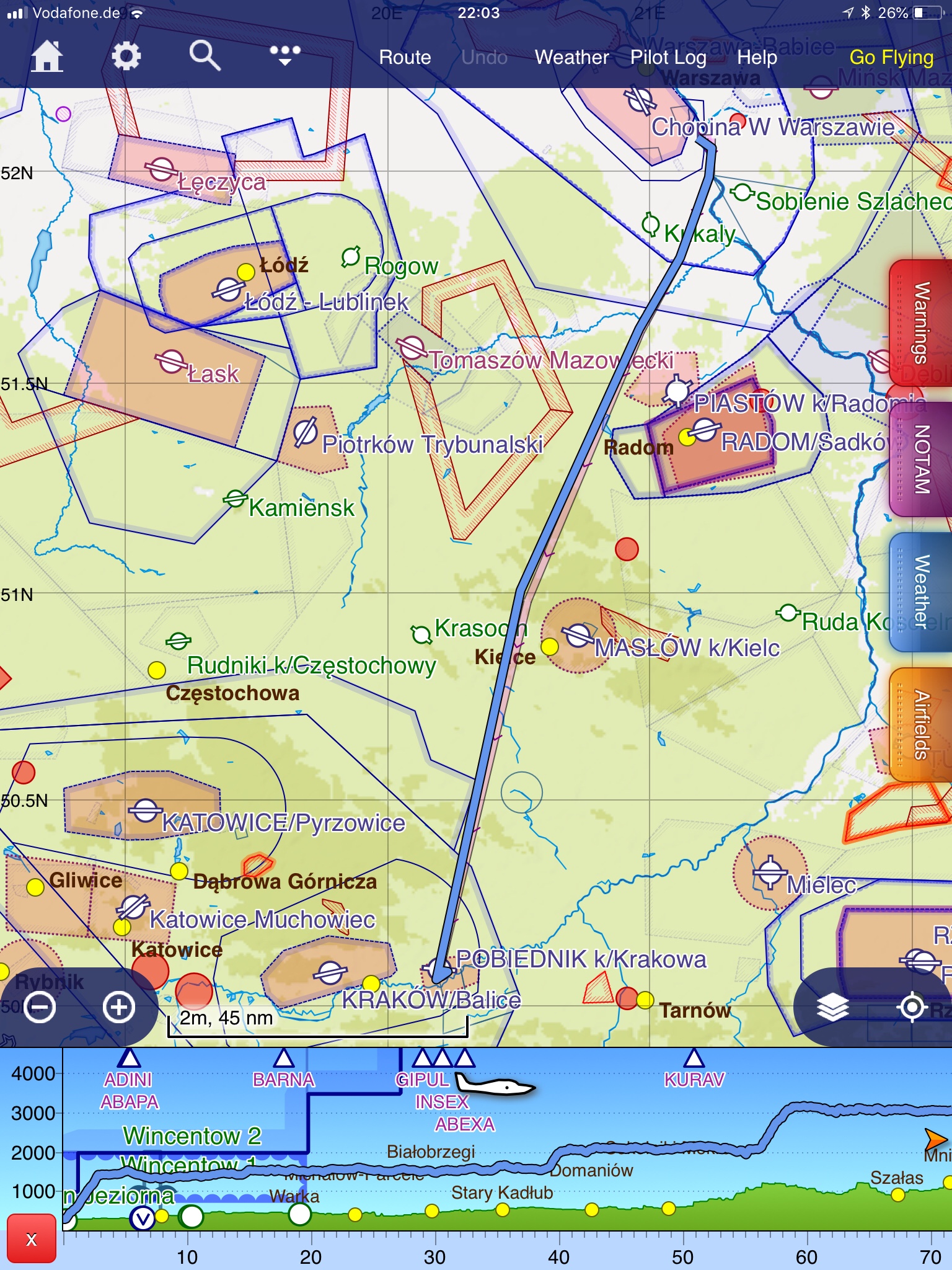Tap the RADOM/Sadków airport symbol
The height and width of the screenshot is (1270, 952).
pyautogui.click(x=705, y=430)
